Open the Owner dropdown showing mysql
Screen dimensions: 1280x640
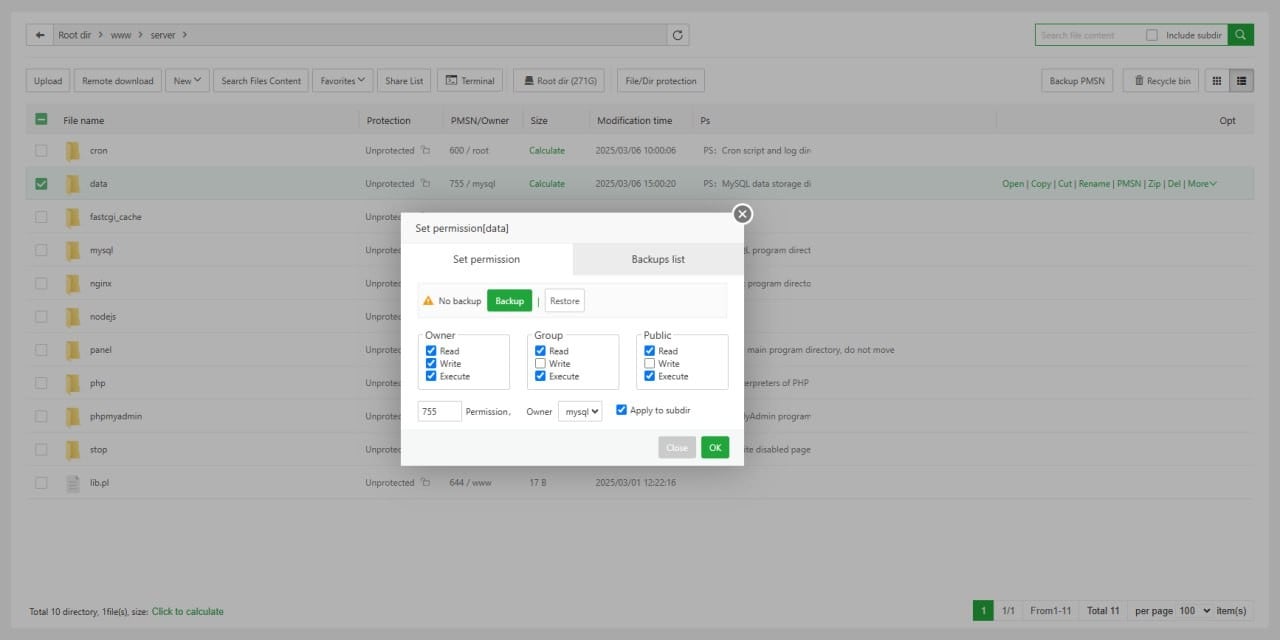coord(580,411)
